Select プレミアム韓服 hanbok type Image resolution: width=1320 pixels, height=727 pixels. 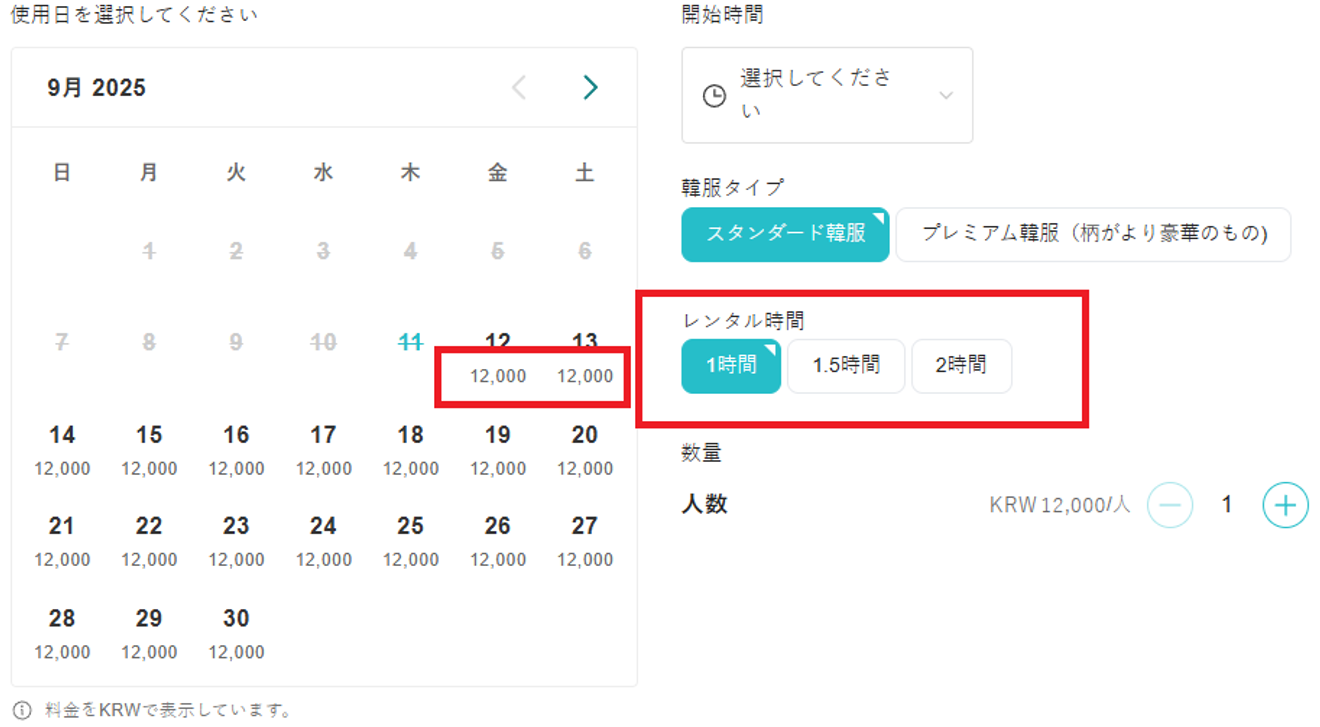1093,234
